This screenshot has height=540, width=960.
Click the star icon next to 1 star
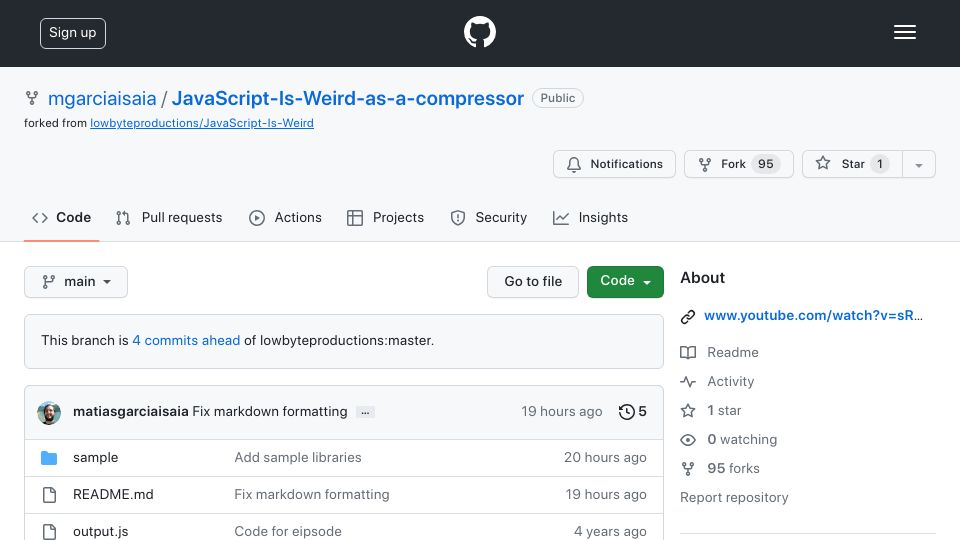coord(688,410)
